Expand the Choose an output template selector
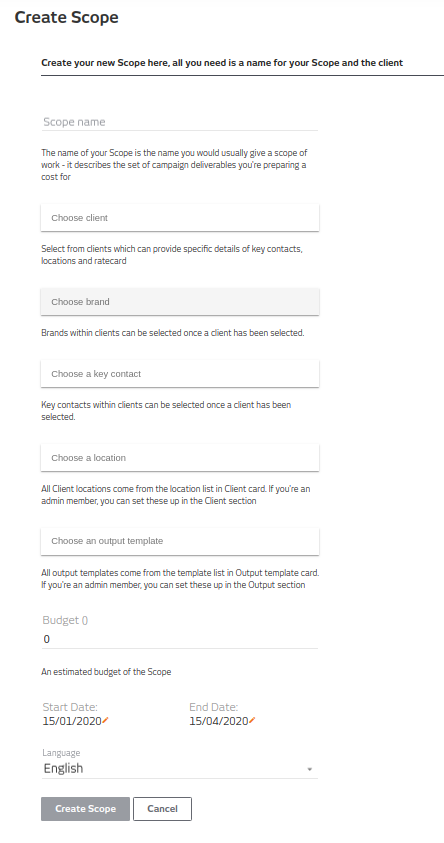 click(x=180, y=541)
